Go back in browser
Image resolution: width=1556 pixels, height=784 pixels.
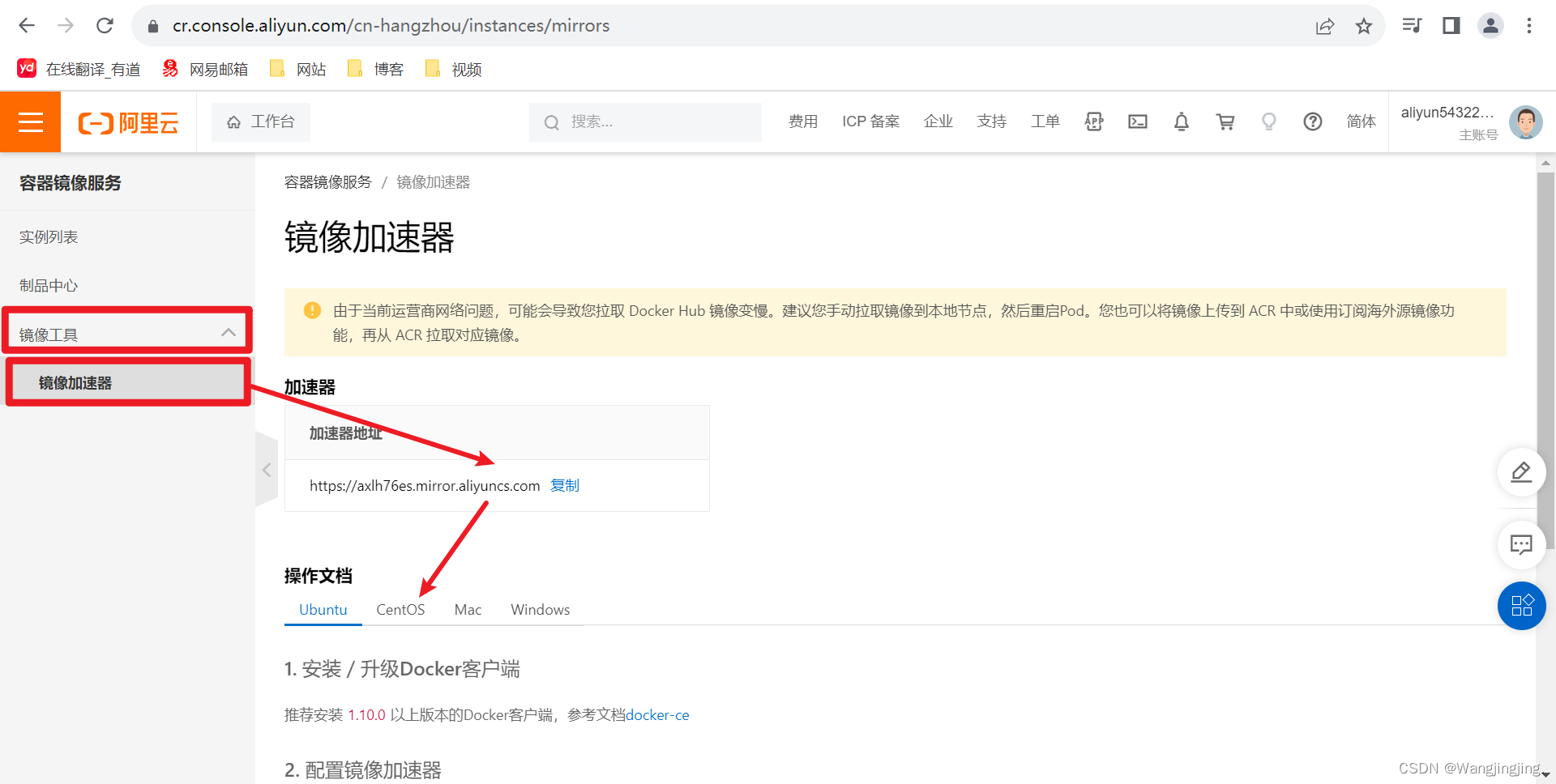[27, 26]
